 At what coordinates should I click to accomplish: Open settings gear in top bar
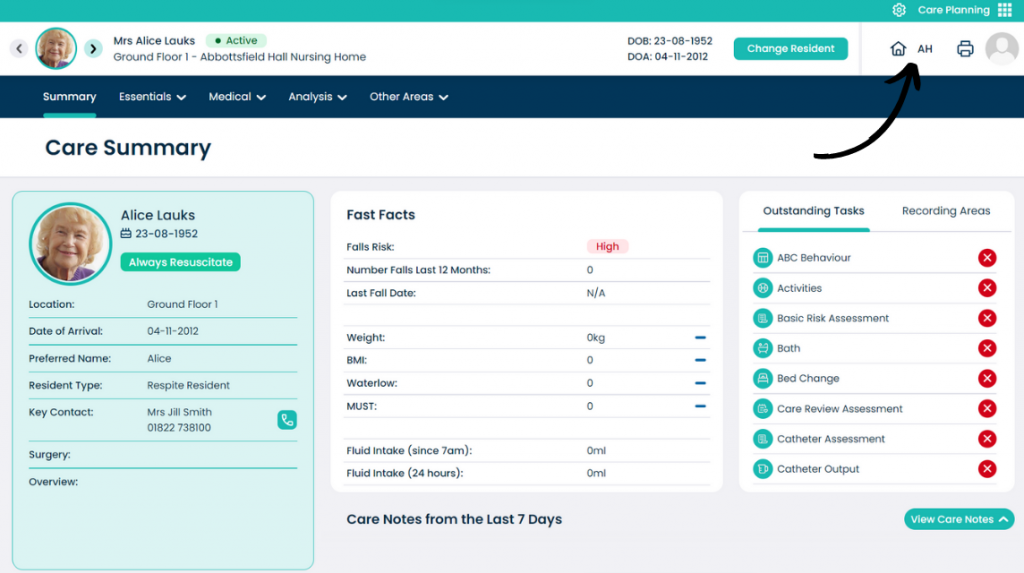pos(899,10)
